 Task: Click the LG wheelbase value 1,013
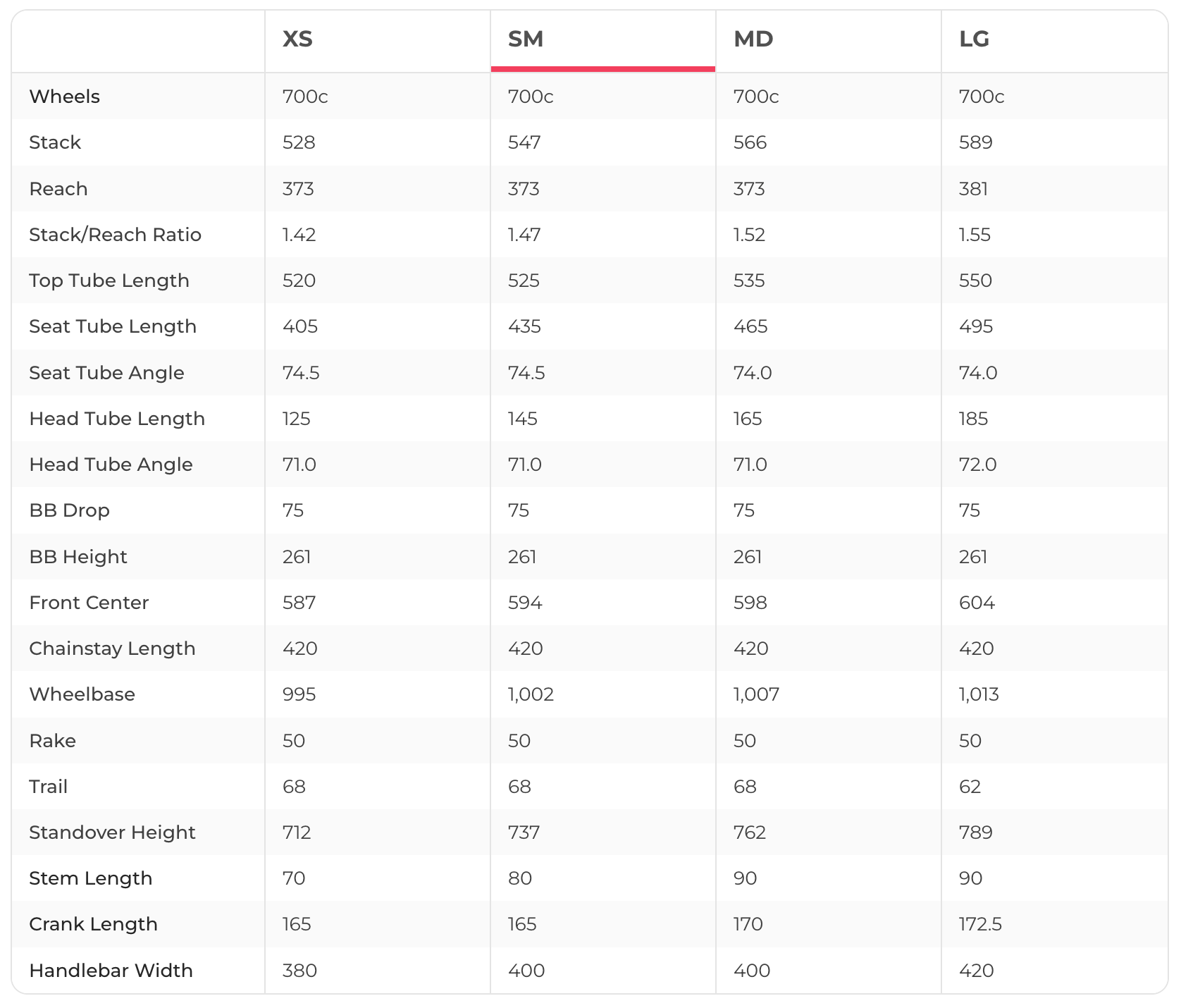coord(979,694)
